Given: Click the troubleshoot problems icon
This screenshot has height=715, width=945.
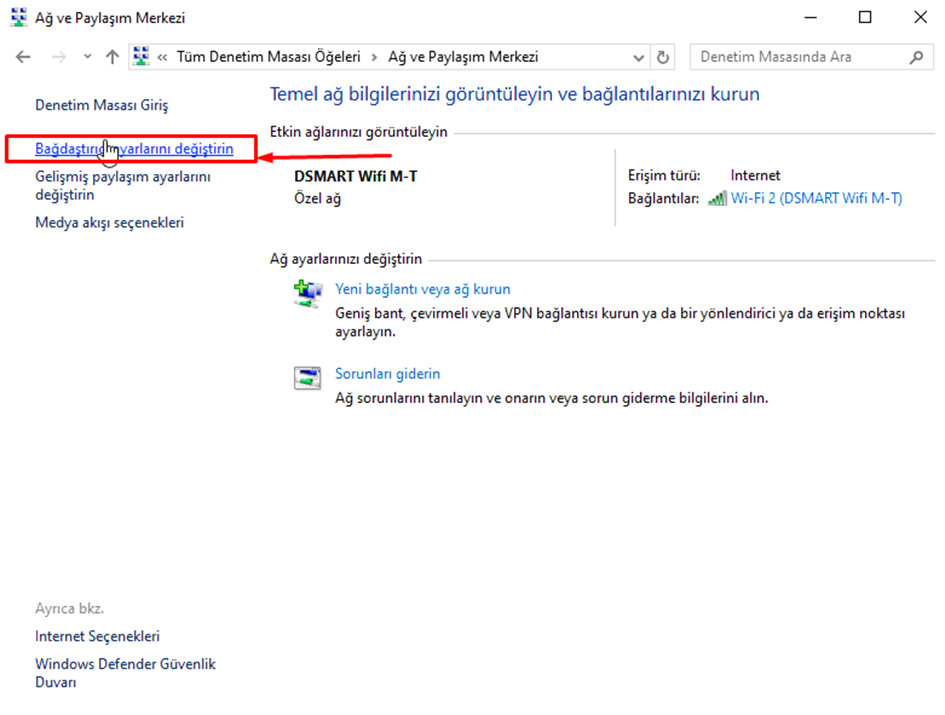Looking at the screenshot, I should [307, 378].
